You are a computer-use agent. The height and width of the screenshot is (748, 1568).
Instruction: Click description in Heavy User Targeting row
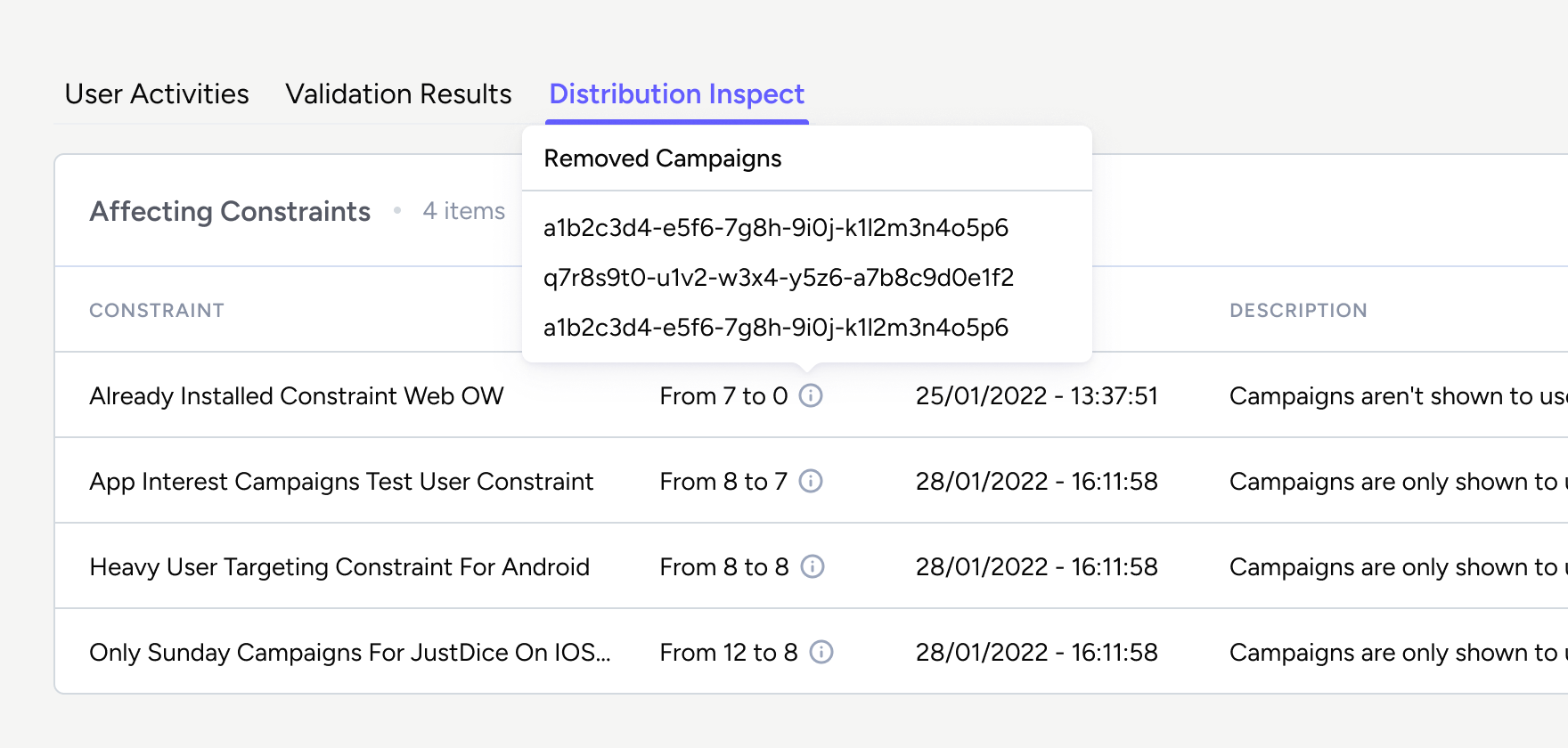[x=1398, y=566]
